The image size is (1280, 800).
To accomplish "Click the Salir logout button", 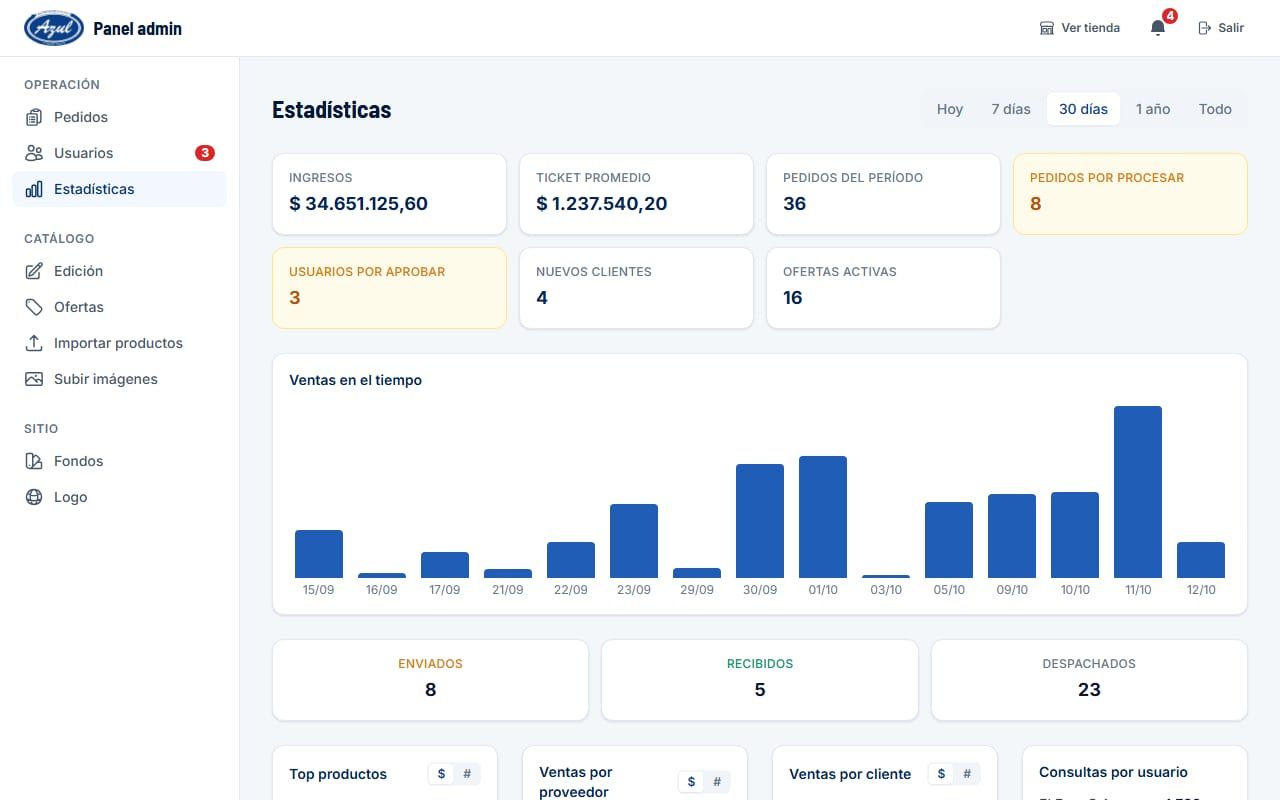I will (x=1221, y=28).
